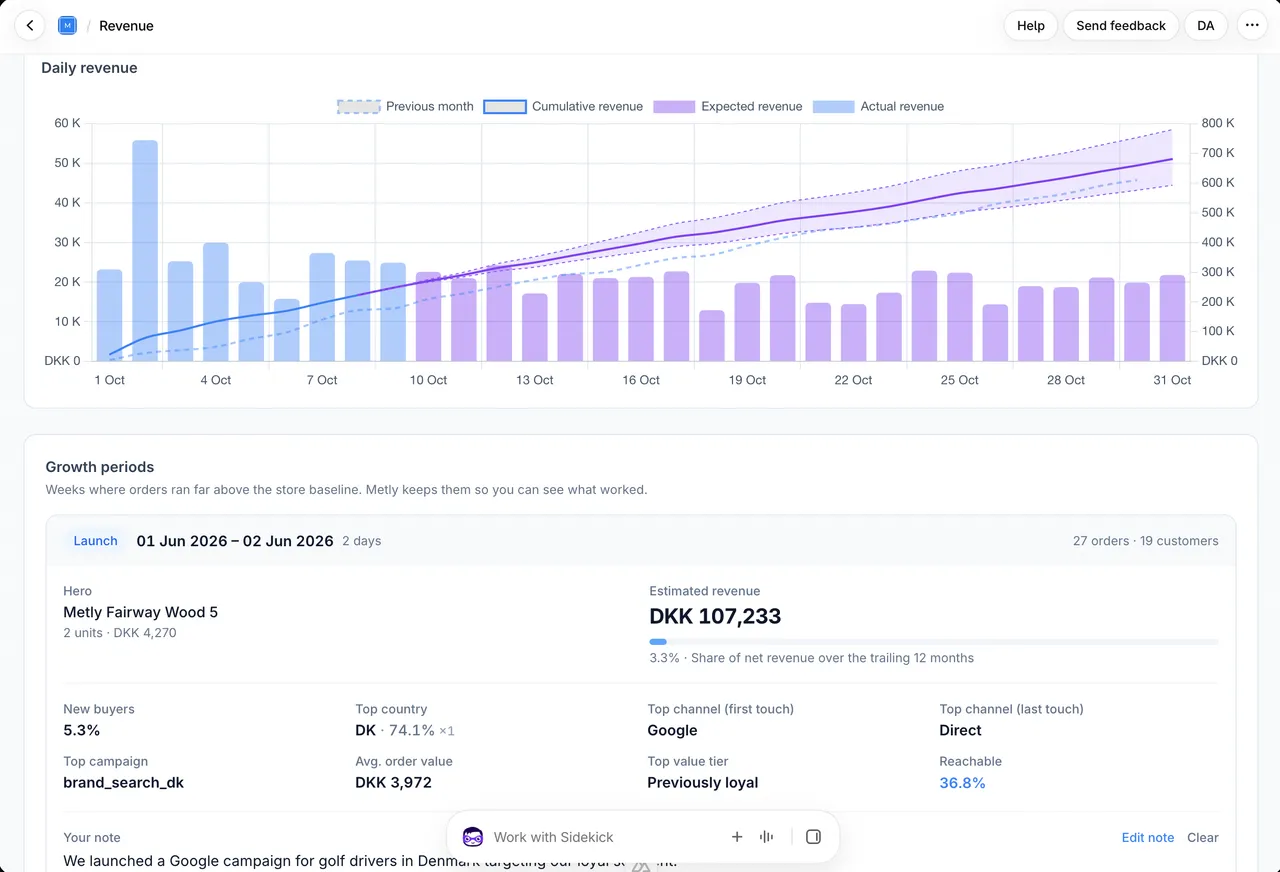Click the avg. order value DKK 3,972
Viewport: 1280px width, 872px height.
(393, 783)
